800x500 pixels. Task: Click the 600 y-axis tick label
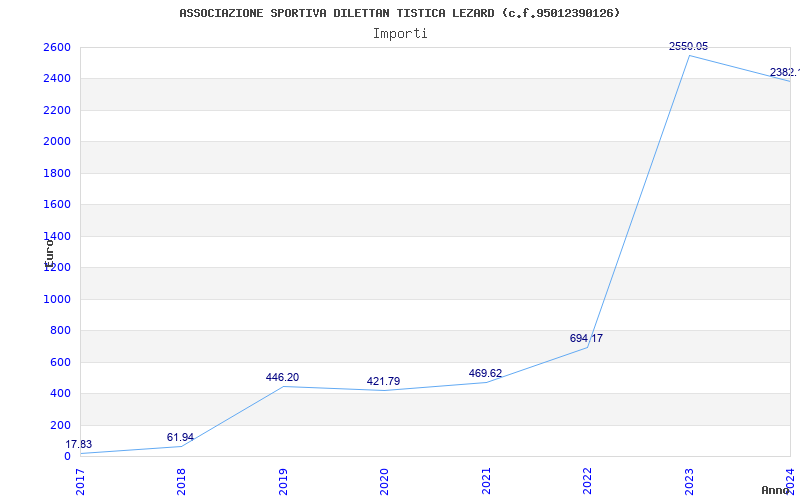click(60, 363)
